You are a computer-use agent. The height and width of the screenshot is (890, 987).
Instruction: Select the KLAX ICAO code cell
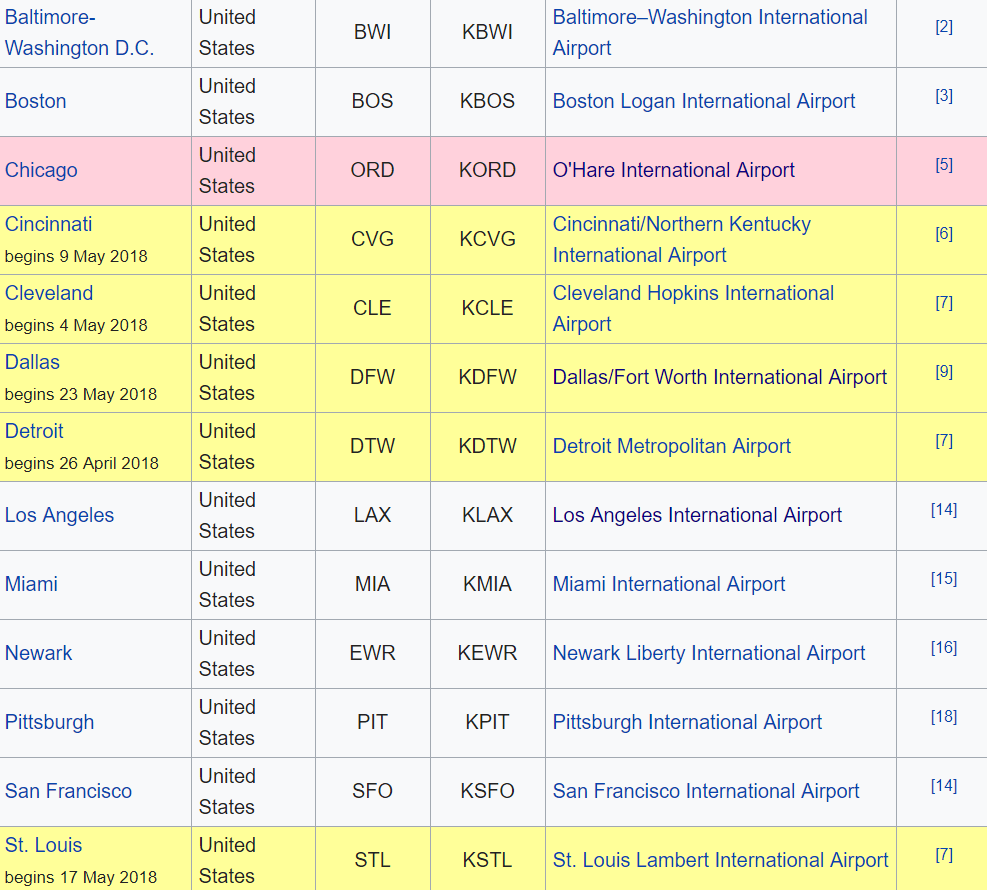pyautogui.click(x=488, y=515)
